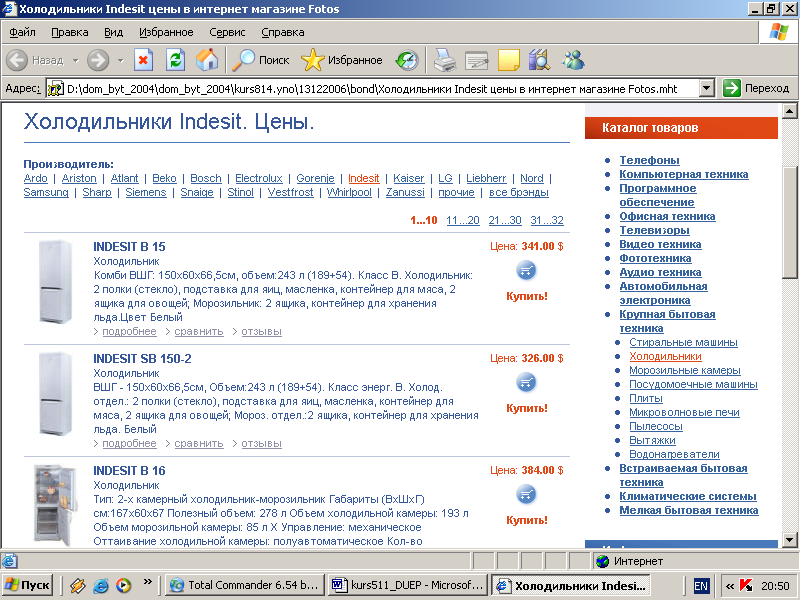
Task: Open подробнее for INDESIT SB 150-2
Action: 130,443
